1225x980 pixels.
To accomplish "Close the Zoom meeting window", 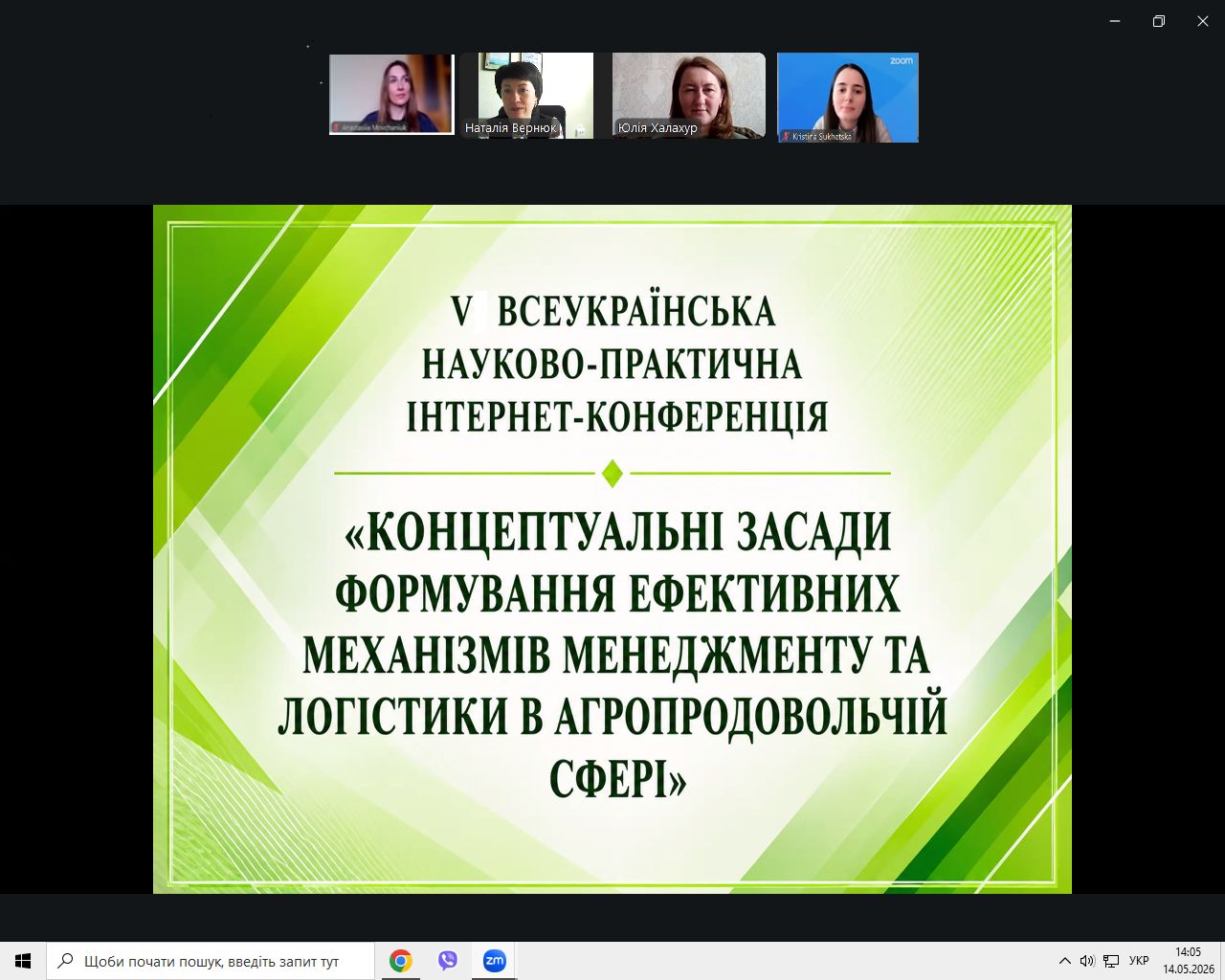I will coord(1203,21).
